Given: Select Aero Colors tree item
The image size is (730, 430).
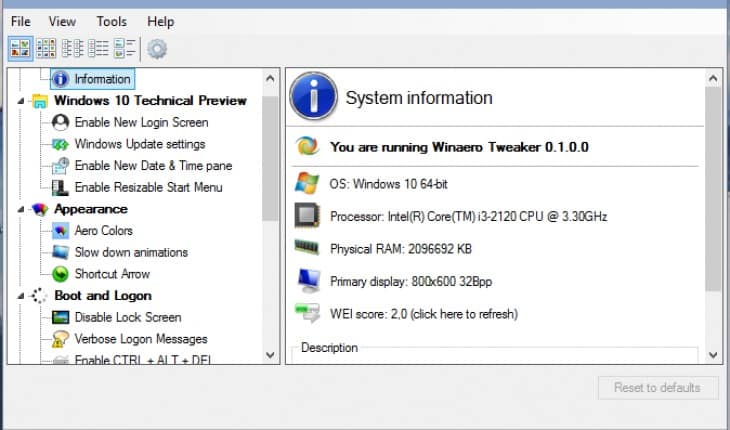Looking at the screenshot, I should coord(103,231).
